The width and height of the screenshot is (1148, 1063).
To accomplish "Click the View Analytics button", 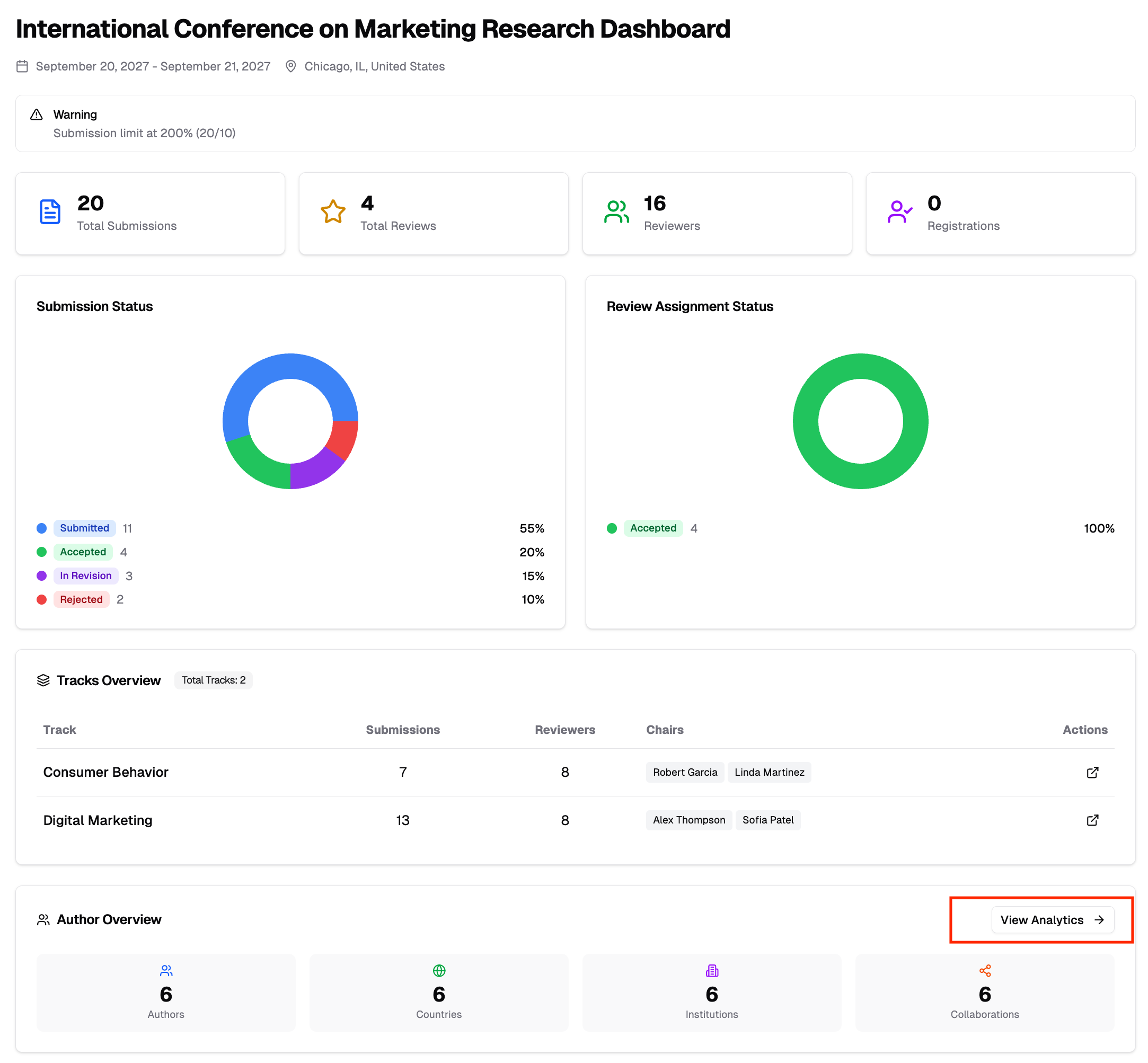I will coord(1052,919).
